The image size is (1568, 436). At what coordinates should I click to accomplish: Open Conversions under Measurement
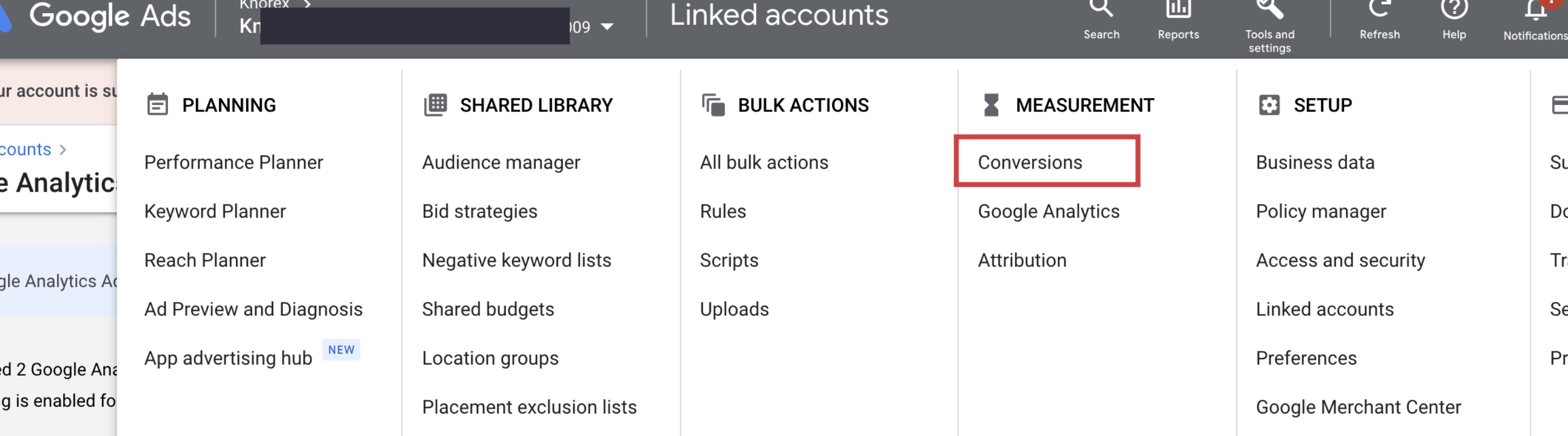(1030, 162)
